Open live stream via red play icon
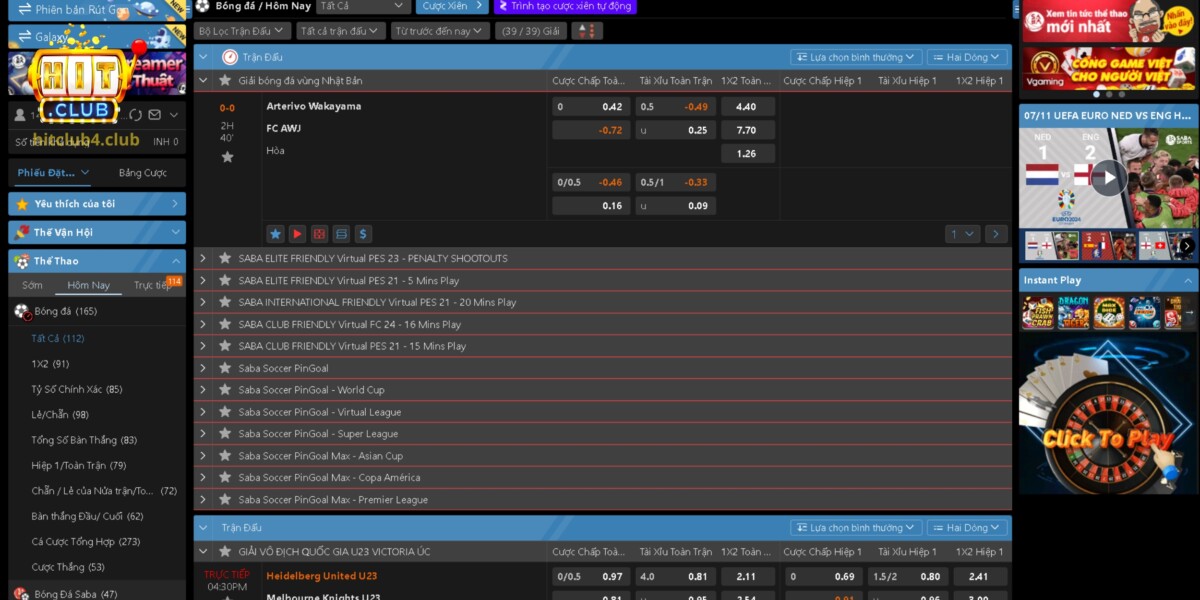This screenshot has height=600, width=1200. (x=297, y=234)
